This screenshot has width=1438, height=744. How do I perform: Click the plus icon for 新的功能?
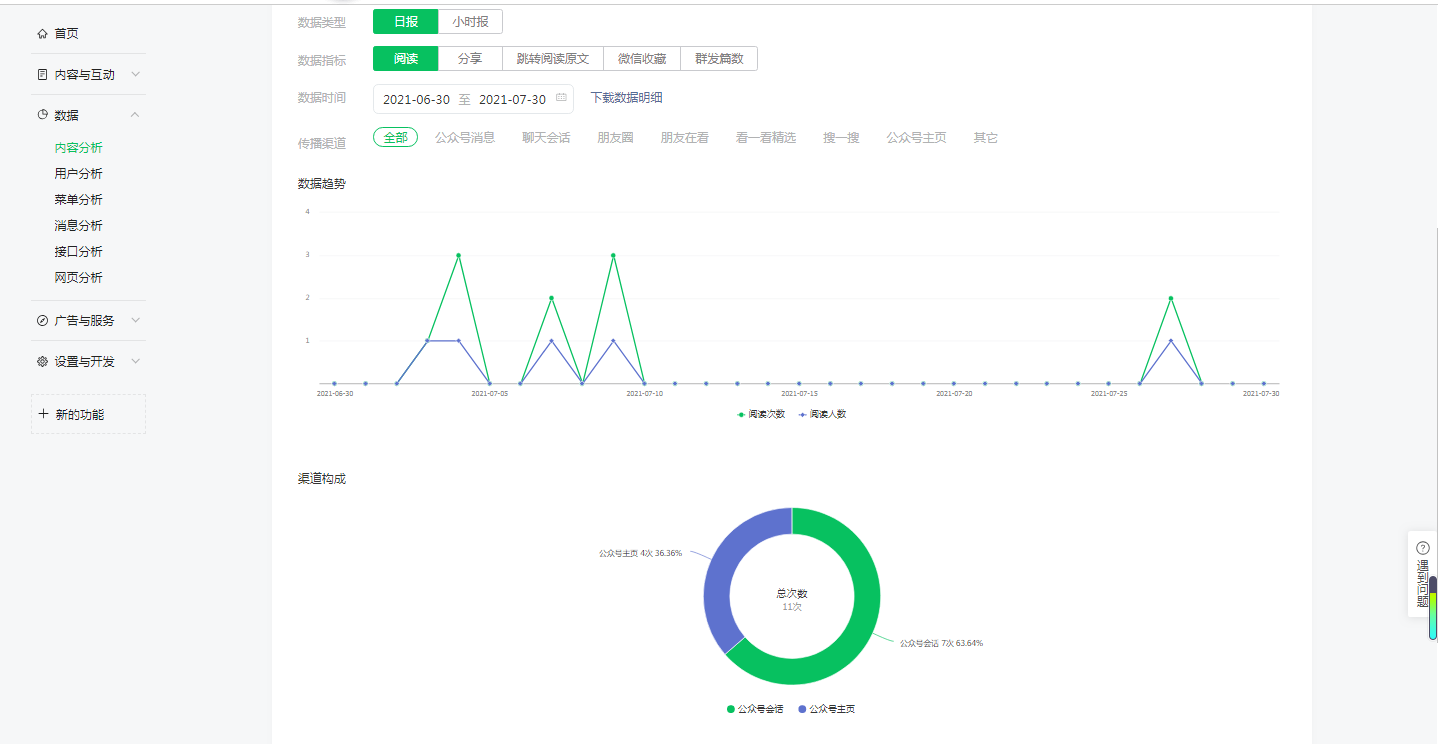43,414
